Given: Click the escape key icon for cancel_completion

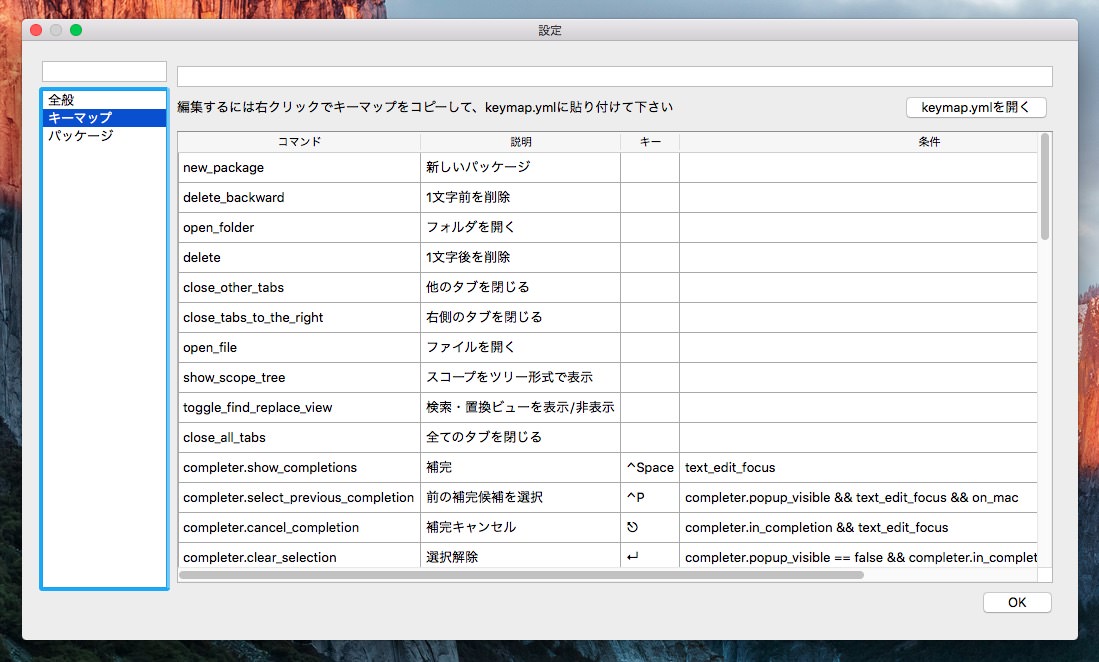Looking at the screenshot, I should [x=632, y=527].
